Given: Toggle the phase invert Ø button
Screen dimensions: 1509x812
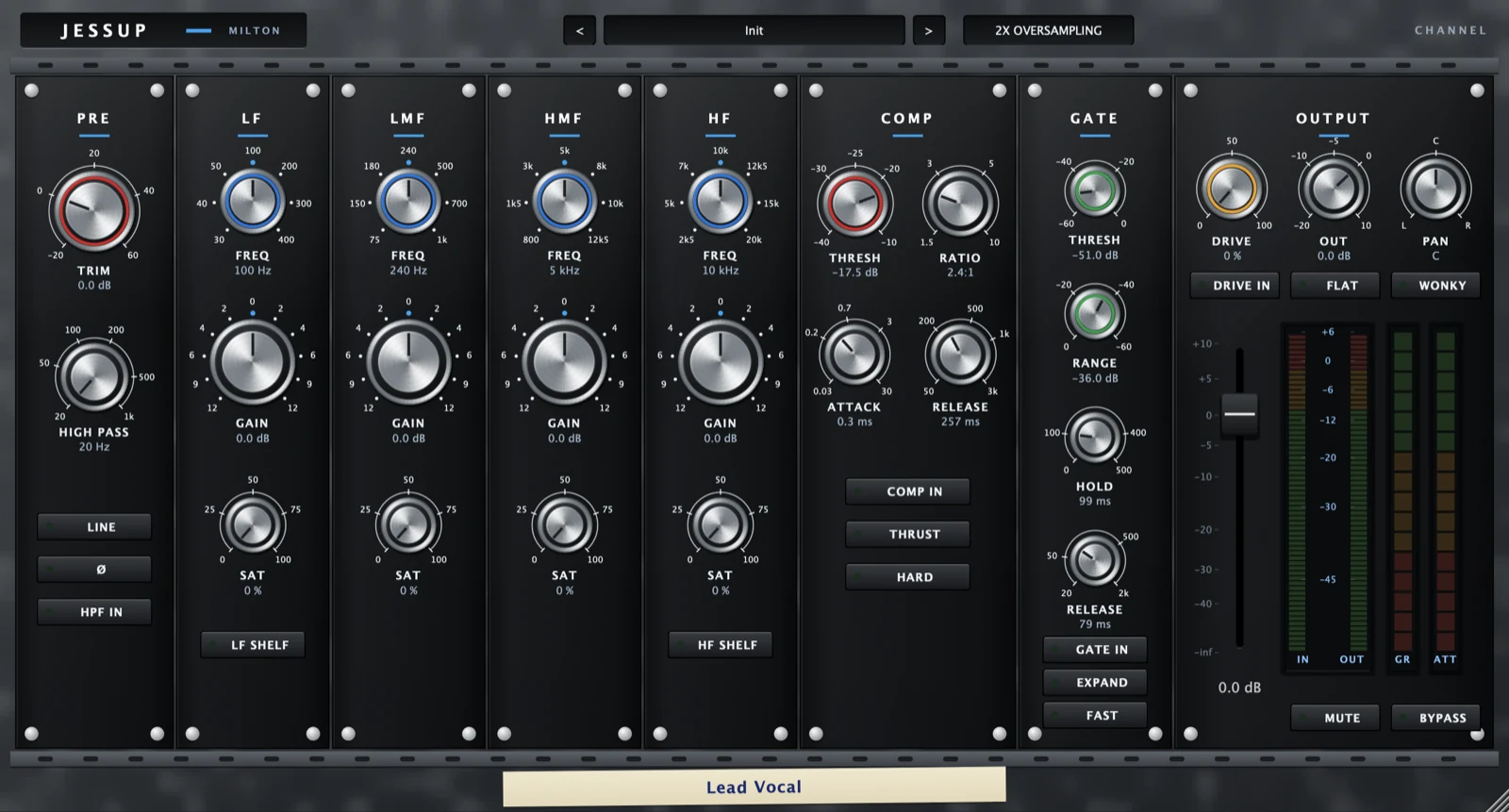Looking at the screenshot, I should pos(94,569).
